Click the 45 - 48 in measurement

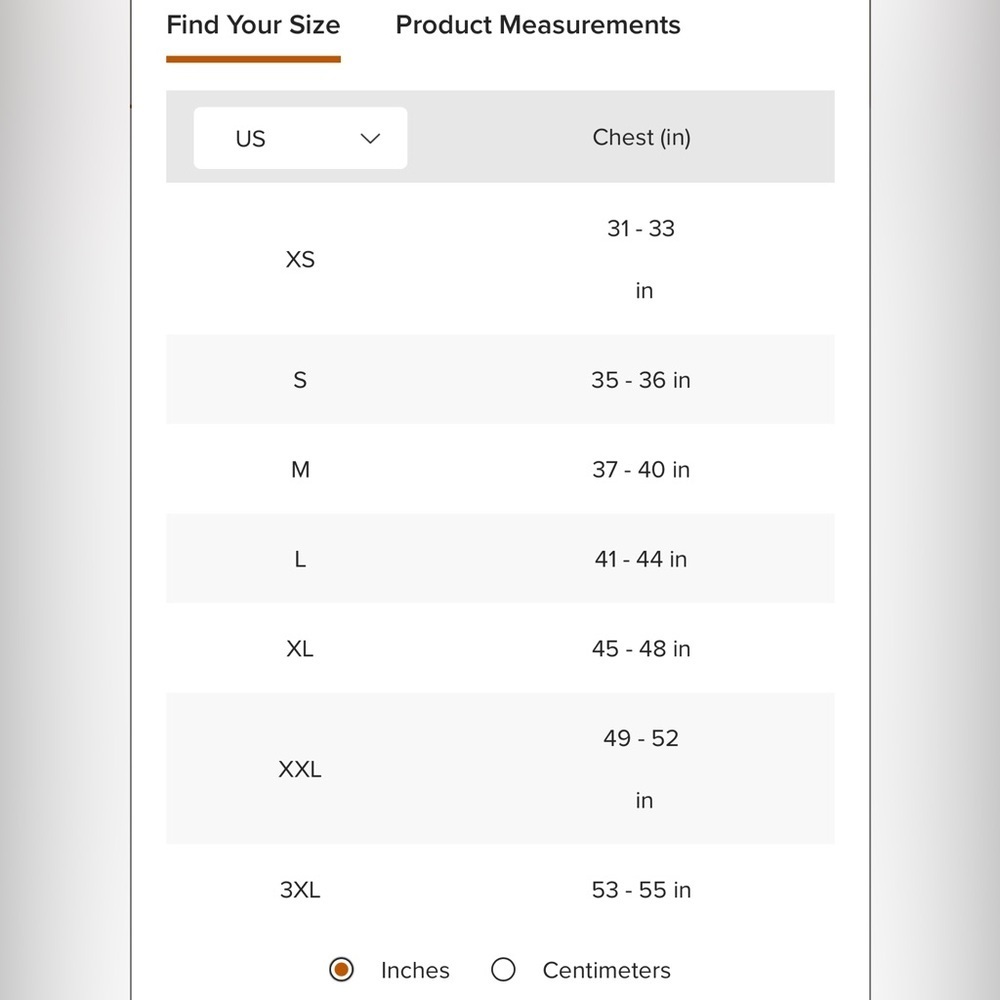[641, 649]
